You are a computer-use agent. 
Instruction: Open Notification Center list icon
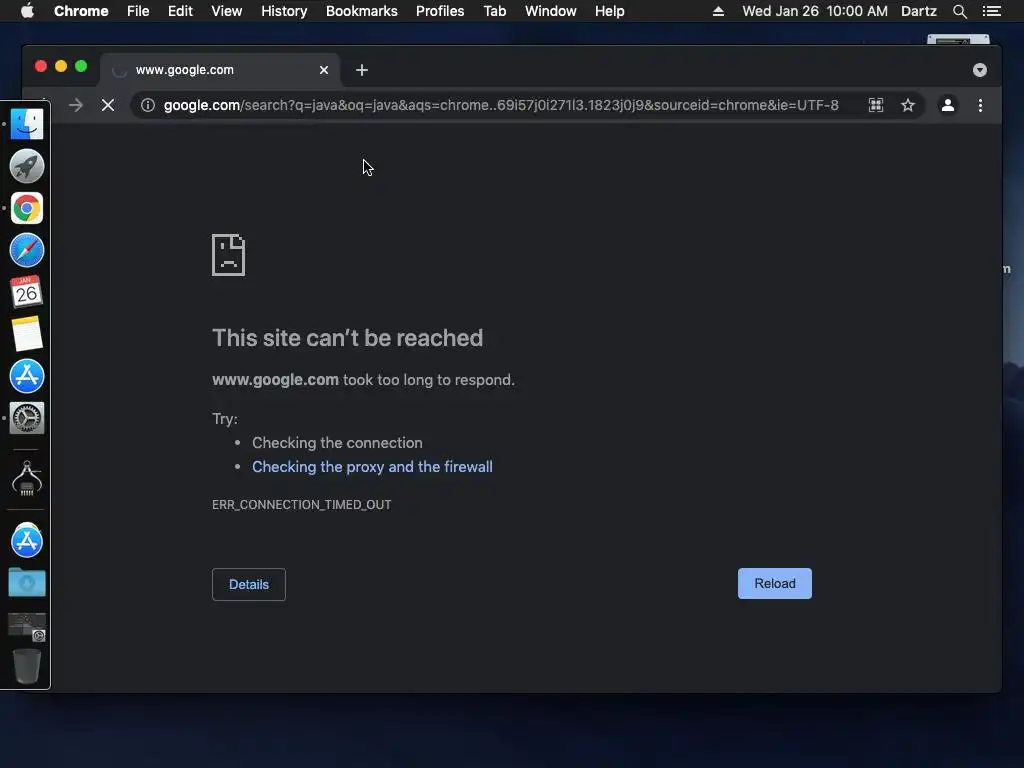coord(991,11)
